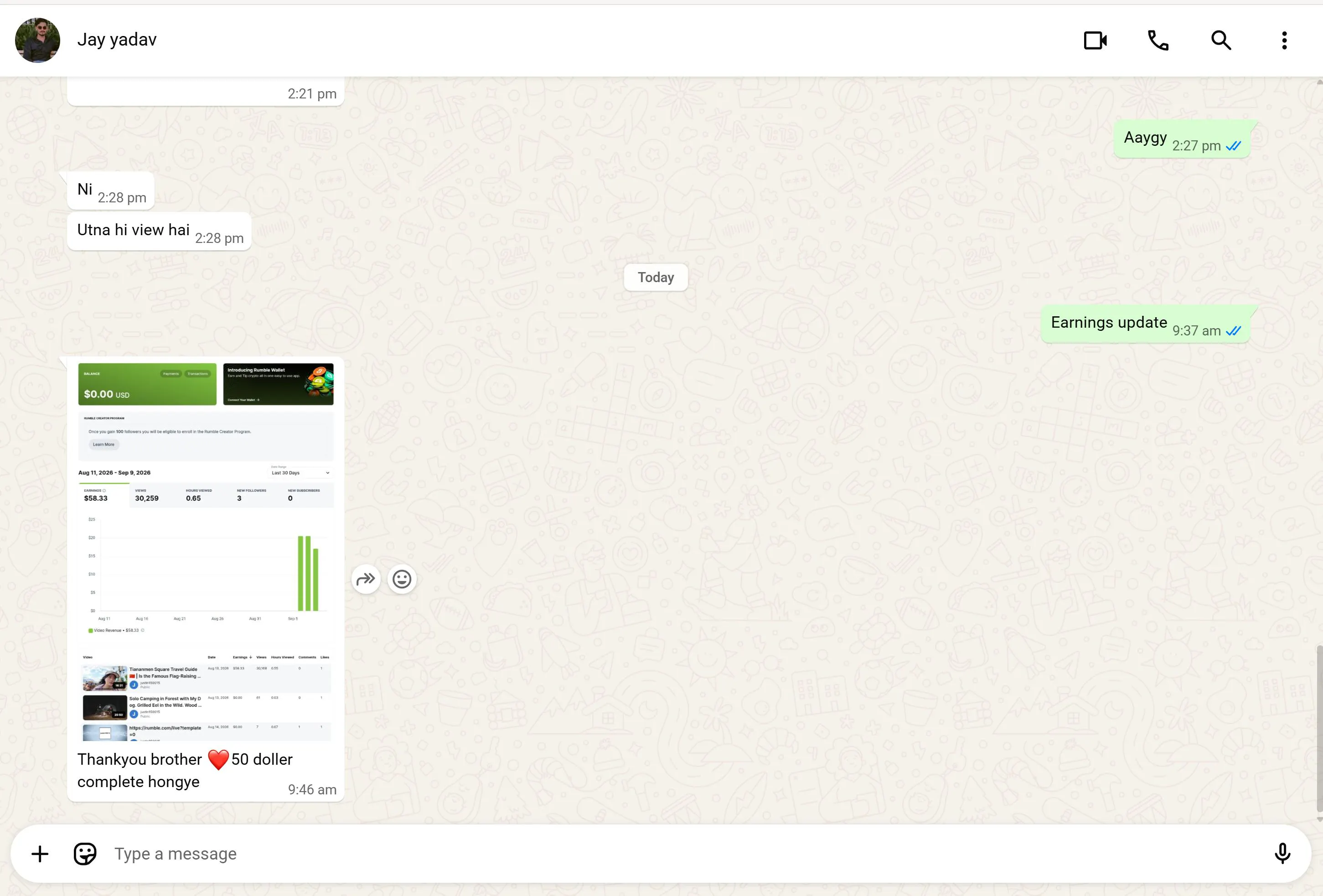Select the message reading Ni
Screen dimensions: 1323x896
(x=111, y=190)
